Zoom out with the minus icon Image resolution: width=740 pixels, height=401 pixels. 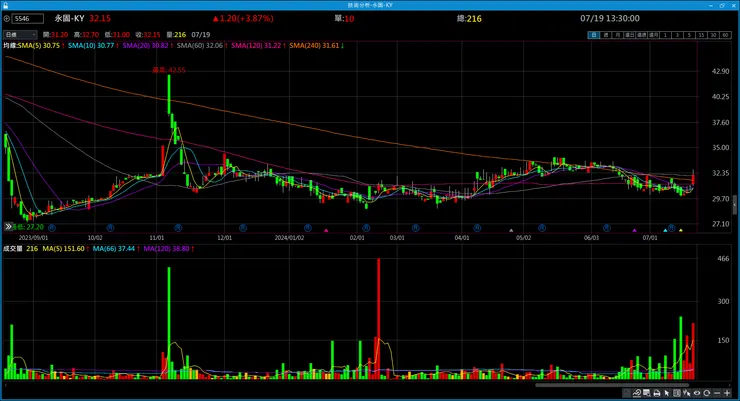pyautogui.click(x=717, y=393)
